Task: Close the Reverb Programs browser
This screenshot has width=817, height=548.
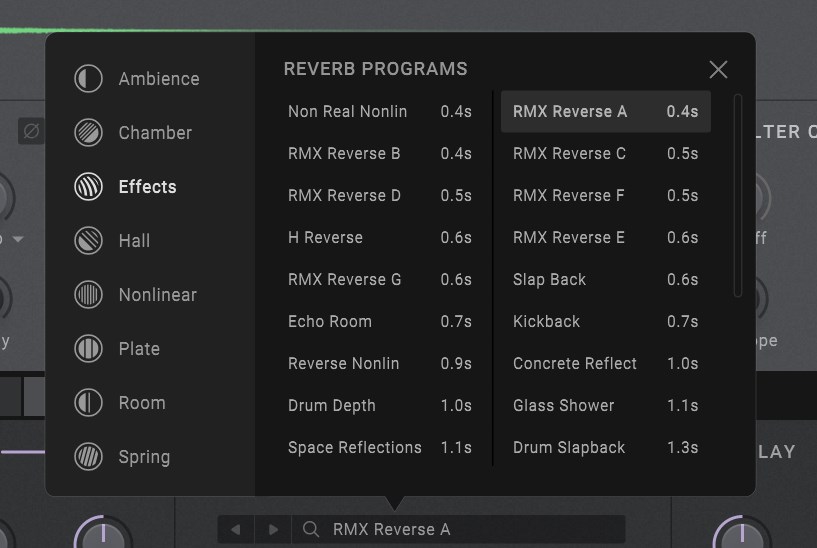Action: 718,69
